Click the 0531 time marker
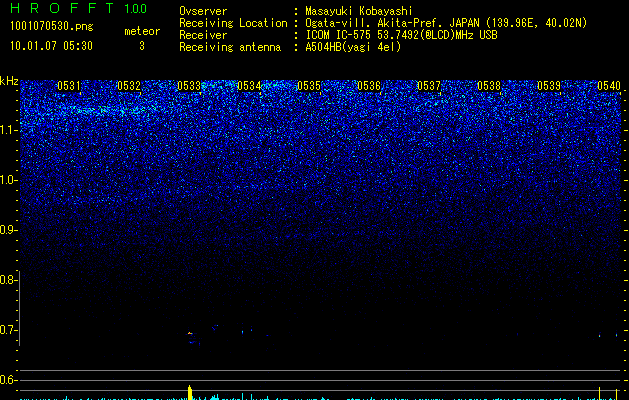629x400 pixels. 69,86
